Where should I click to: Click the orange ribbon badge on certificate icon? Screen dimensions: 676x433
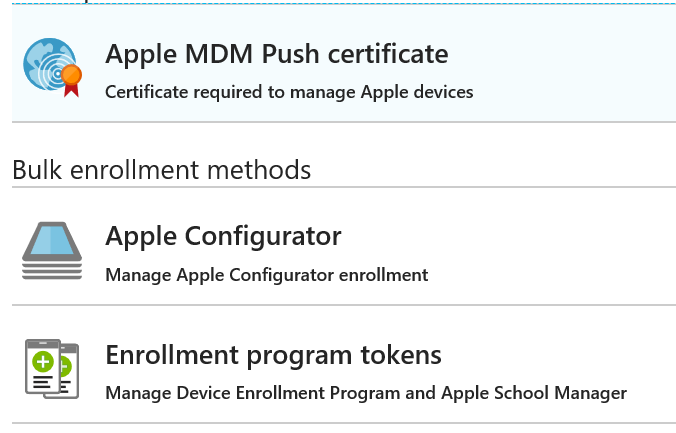pyautogui.click(x=70, y=78)
